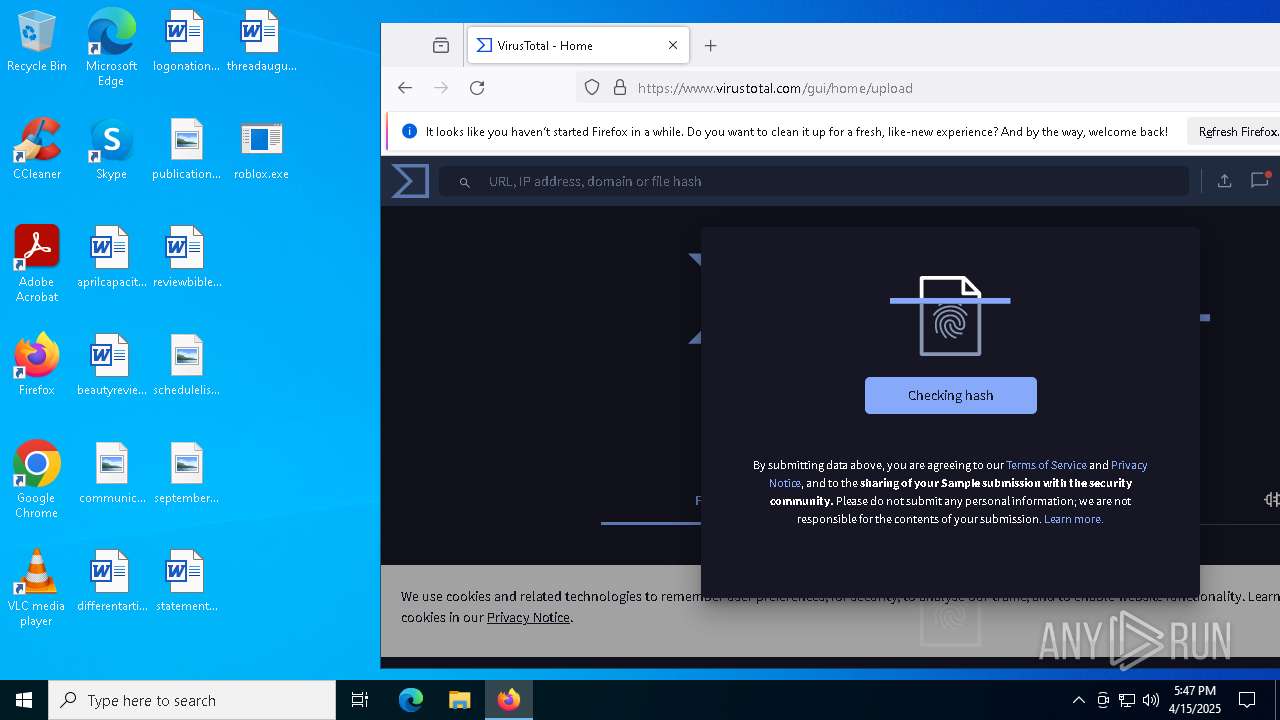Screen dimensions: 1280x720
Task: Select the statement Word document
Action: (x=186, y=581)
